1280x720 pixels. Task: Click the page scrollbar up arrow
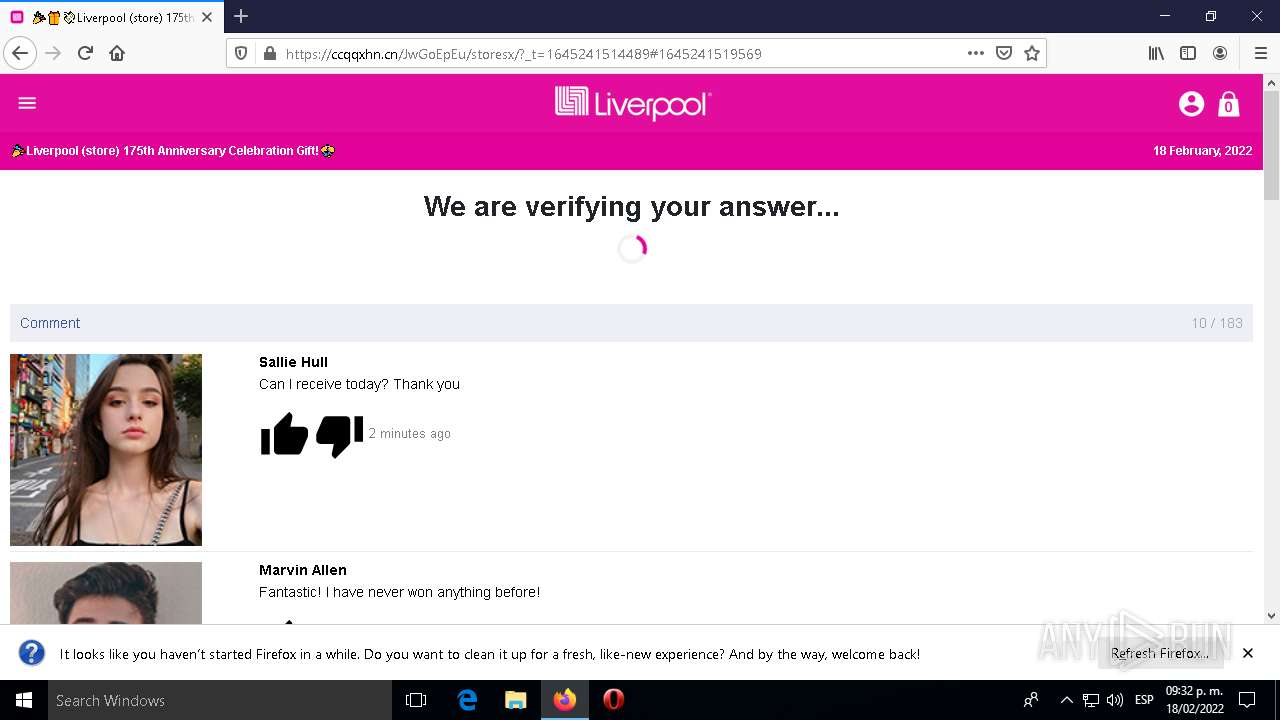coord(1271,82)
